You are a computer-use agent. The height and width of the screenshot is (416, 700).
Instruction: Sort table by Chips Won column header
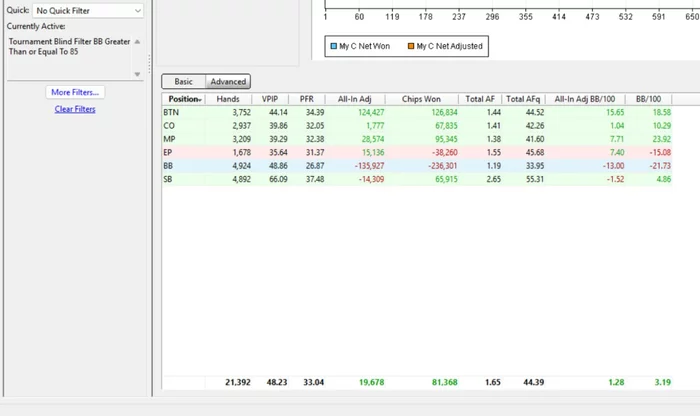point(421,99)
